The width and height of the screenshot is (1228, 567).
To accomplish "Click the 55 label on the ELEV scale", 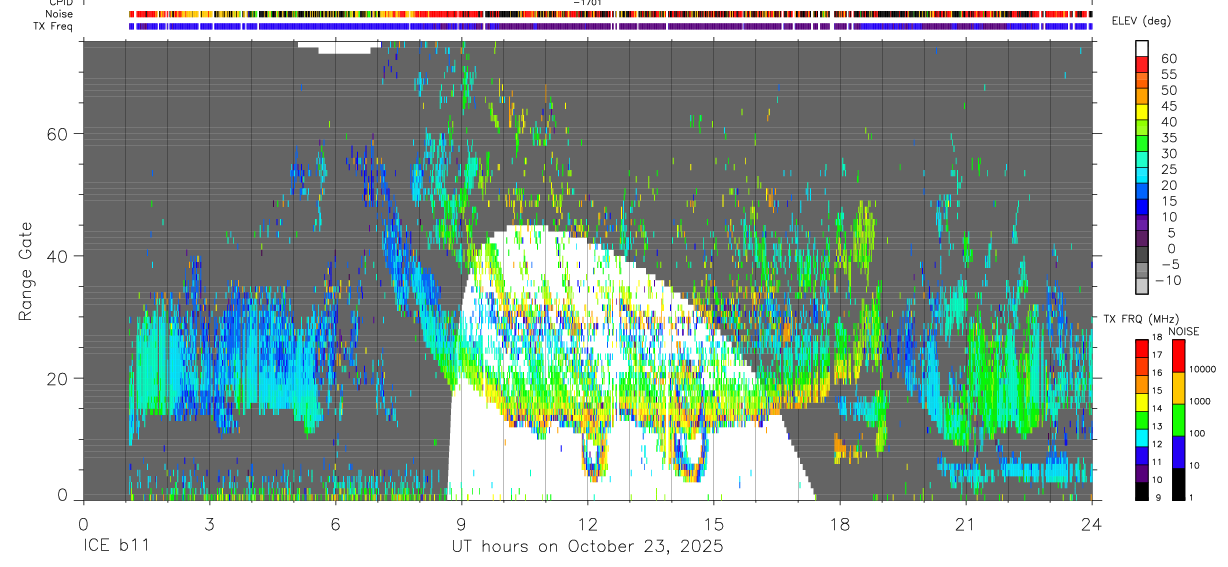I will [1168, 74].
